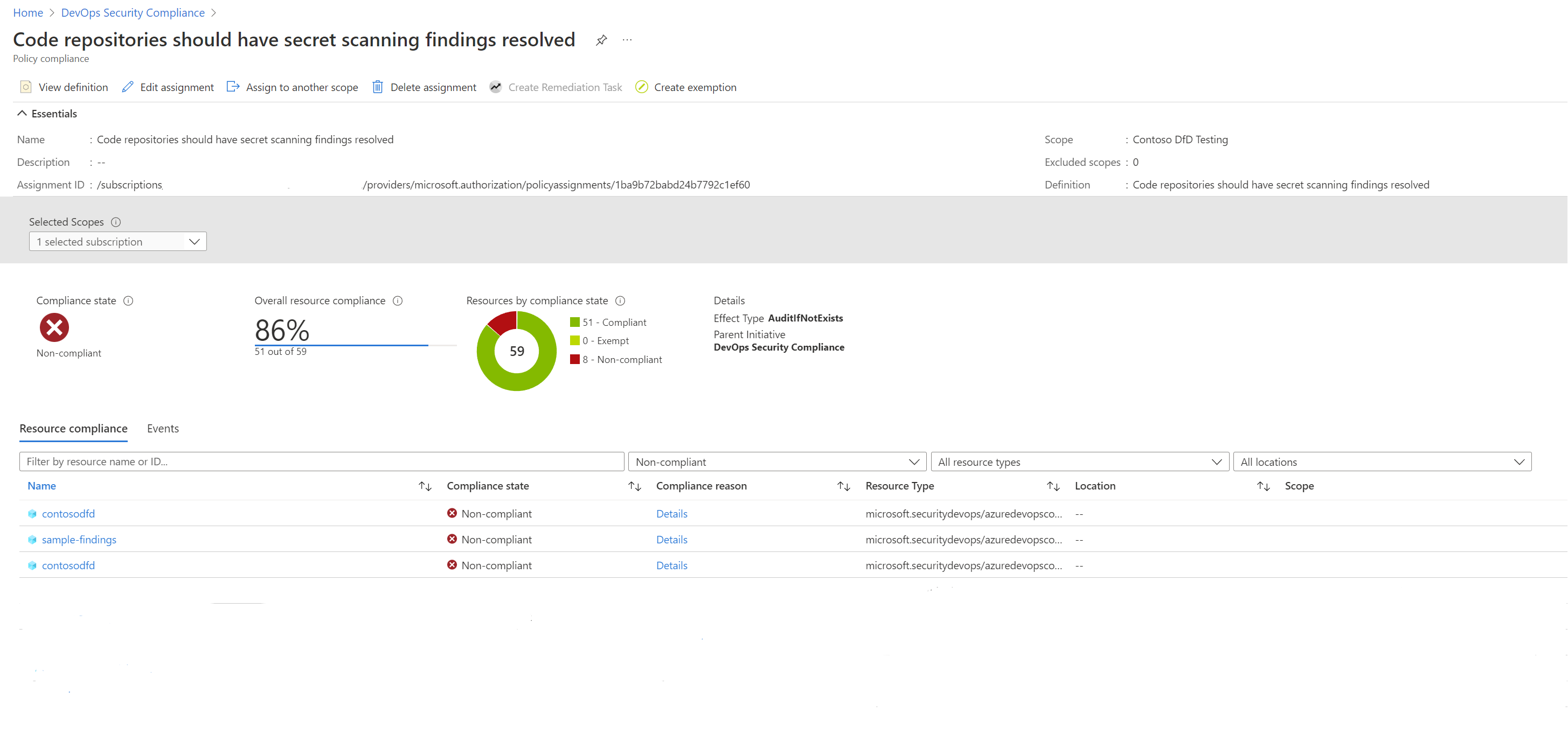Expand the All locations filter dropdown
This screenshot has height=748, width=1568.
pos(1382,462)
